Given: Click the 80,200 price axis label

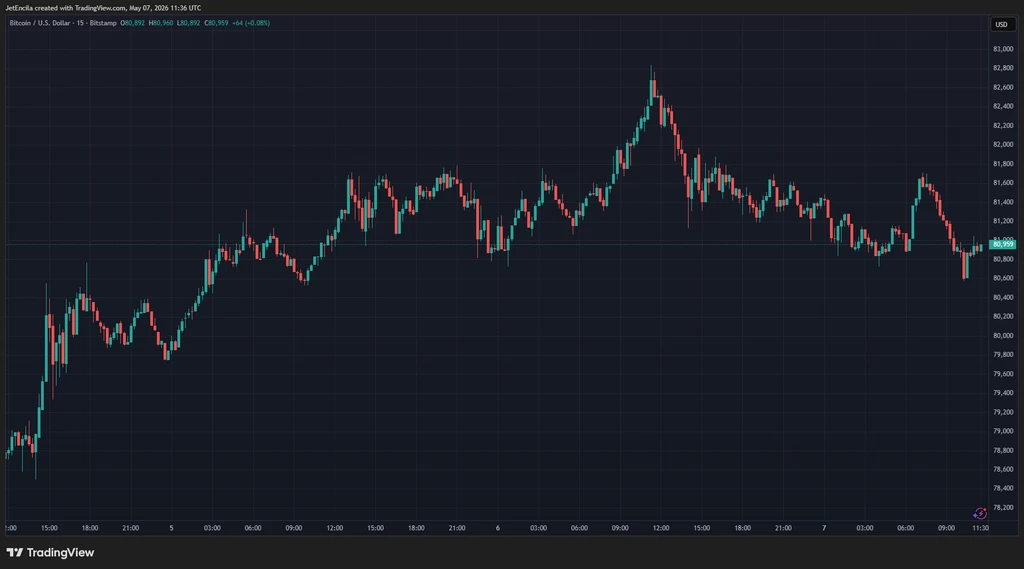Looking at the screenshot, I should click(x=1003, y=316).
